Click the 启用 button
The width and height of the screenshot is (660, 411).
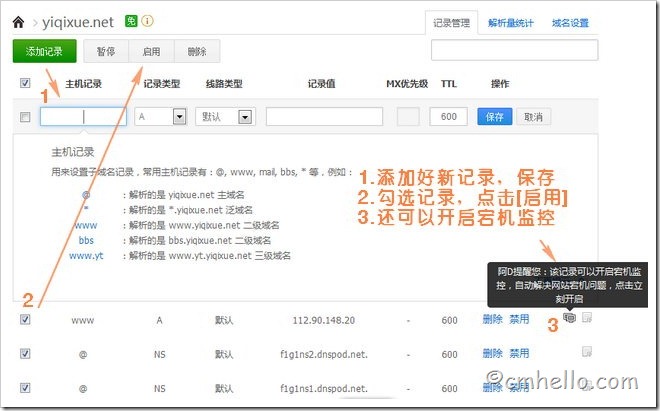(151, 51)
